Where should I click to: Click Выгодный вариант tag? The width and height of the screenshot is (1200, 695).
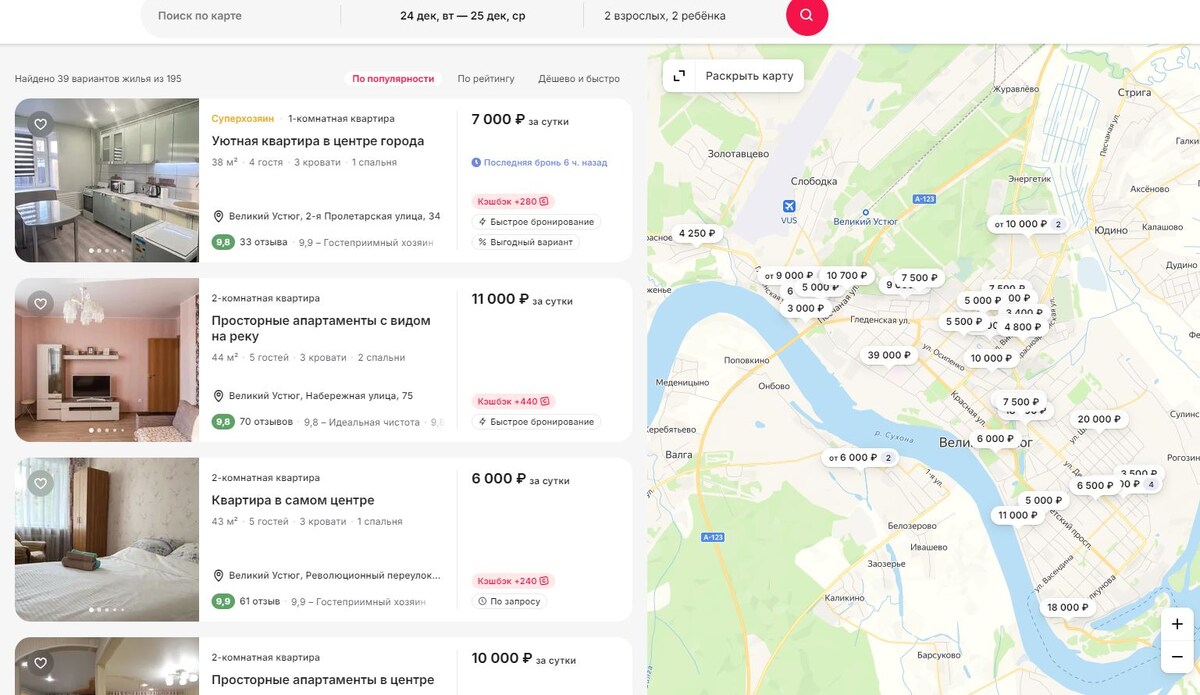525,242
